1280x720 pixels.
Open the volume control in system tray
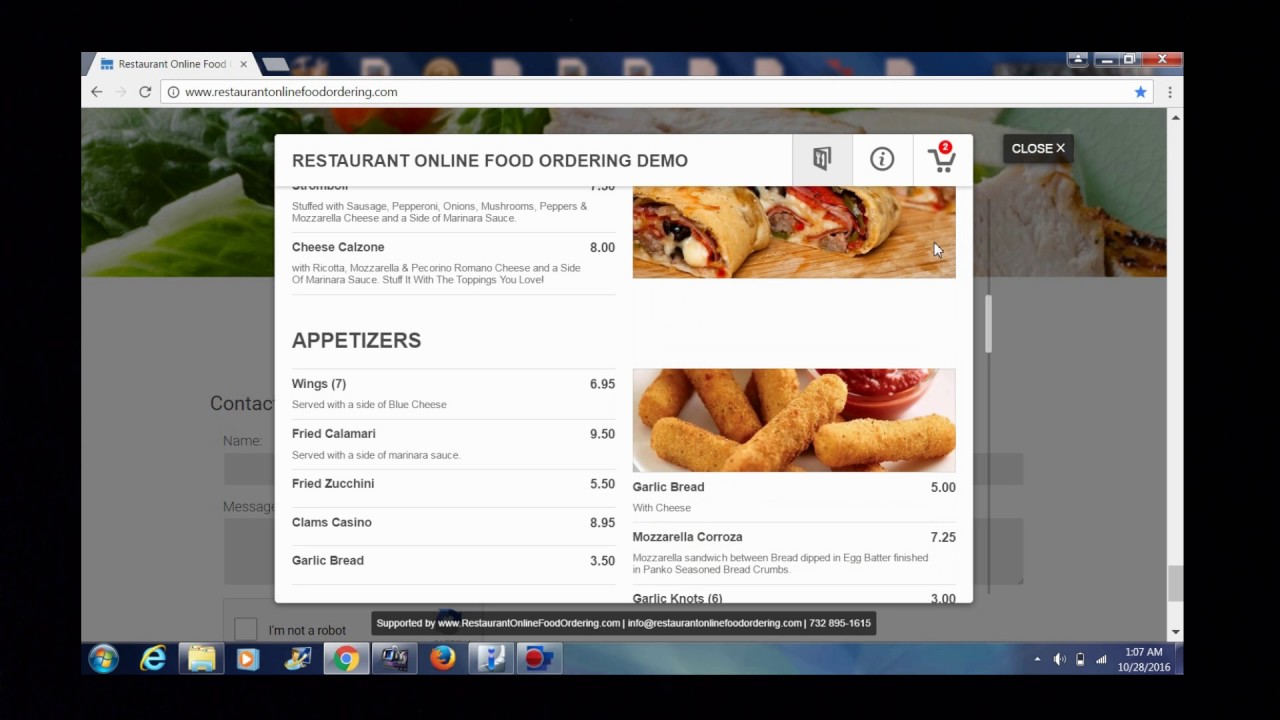click(x=1059, y=660)
